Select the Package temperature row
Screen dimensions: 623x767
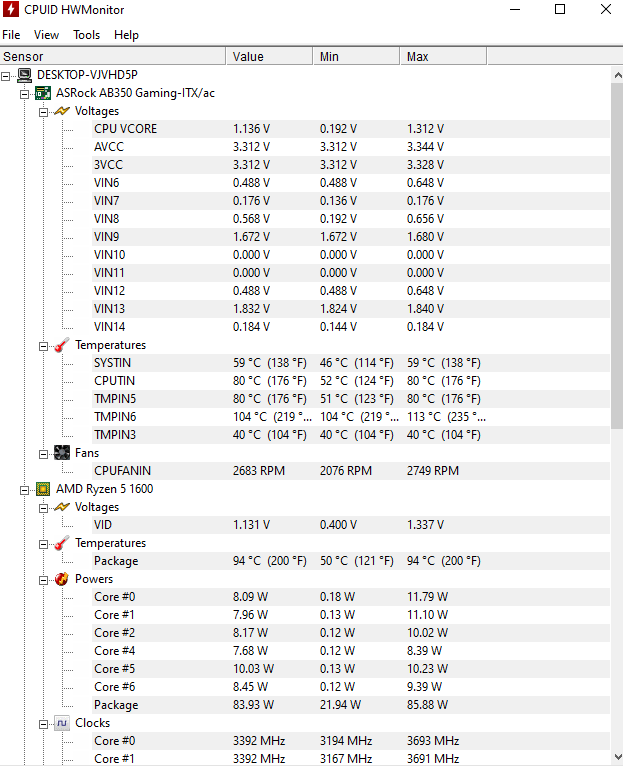coord(351,561)
